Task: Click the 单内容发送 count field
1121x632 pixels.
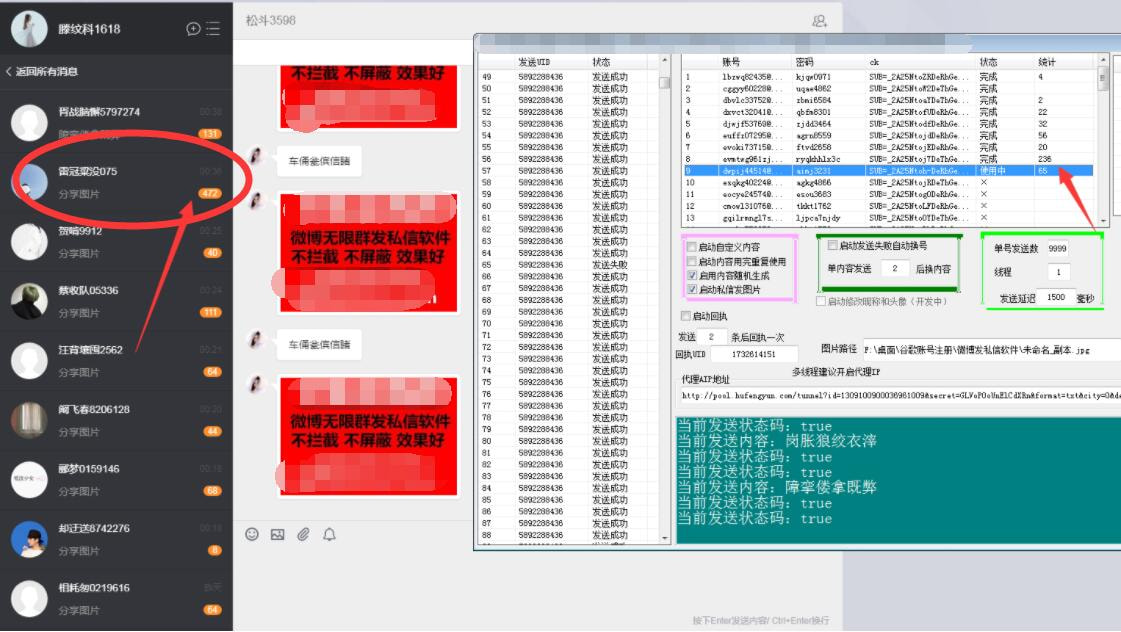Action: (x=894, y=268)
